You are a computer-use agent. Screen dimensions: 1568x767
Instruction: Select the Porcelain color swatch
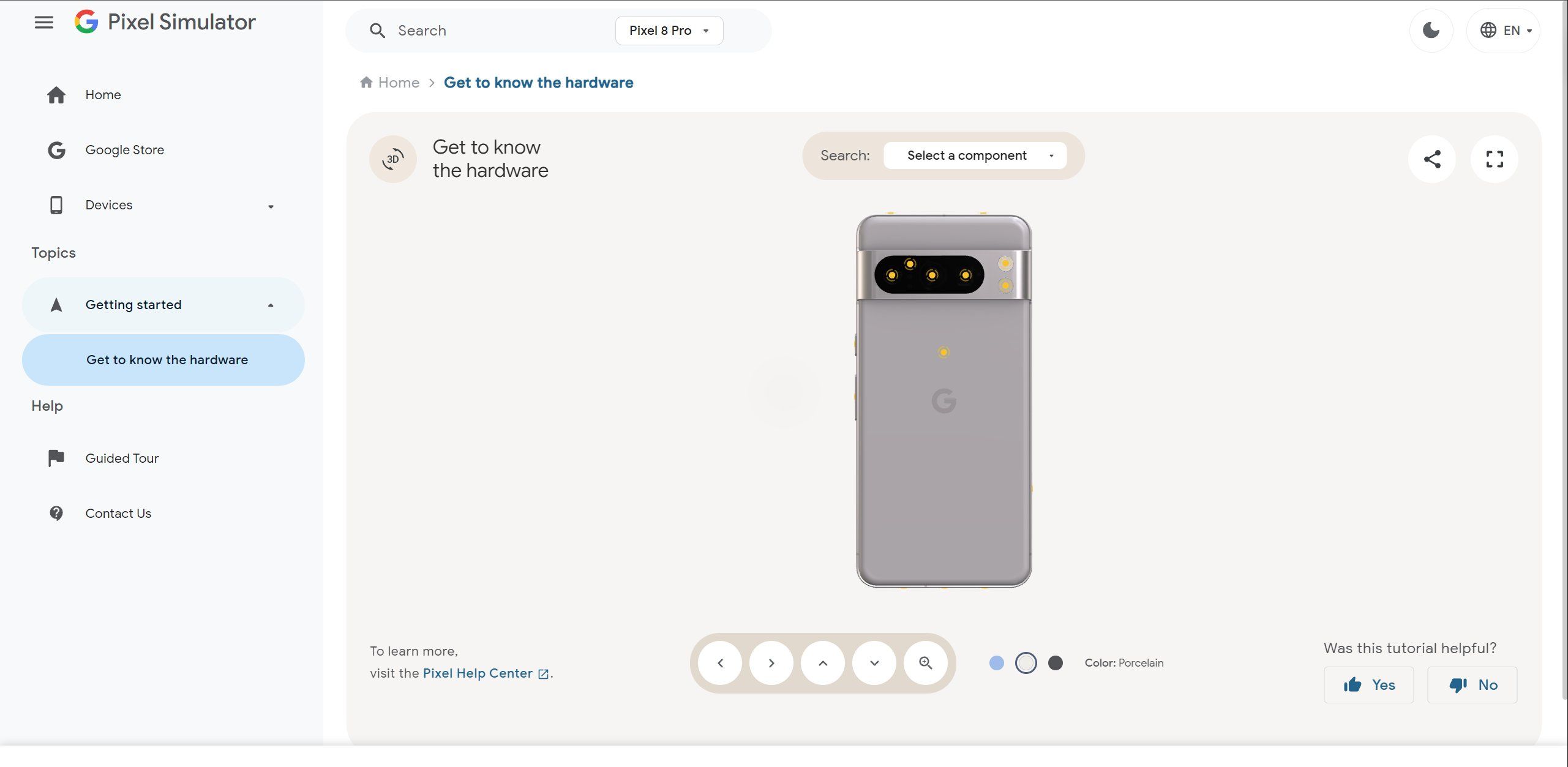pyautogui.click(x=1026, y=662)
